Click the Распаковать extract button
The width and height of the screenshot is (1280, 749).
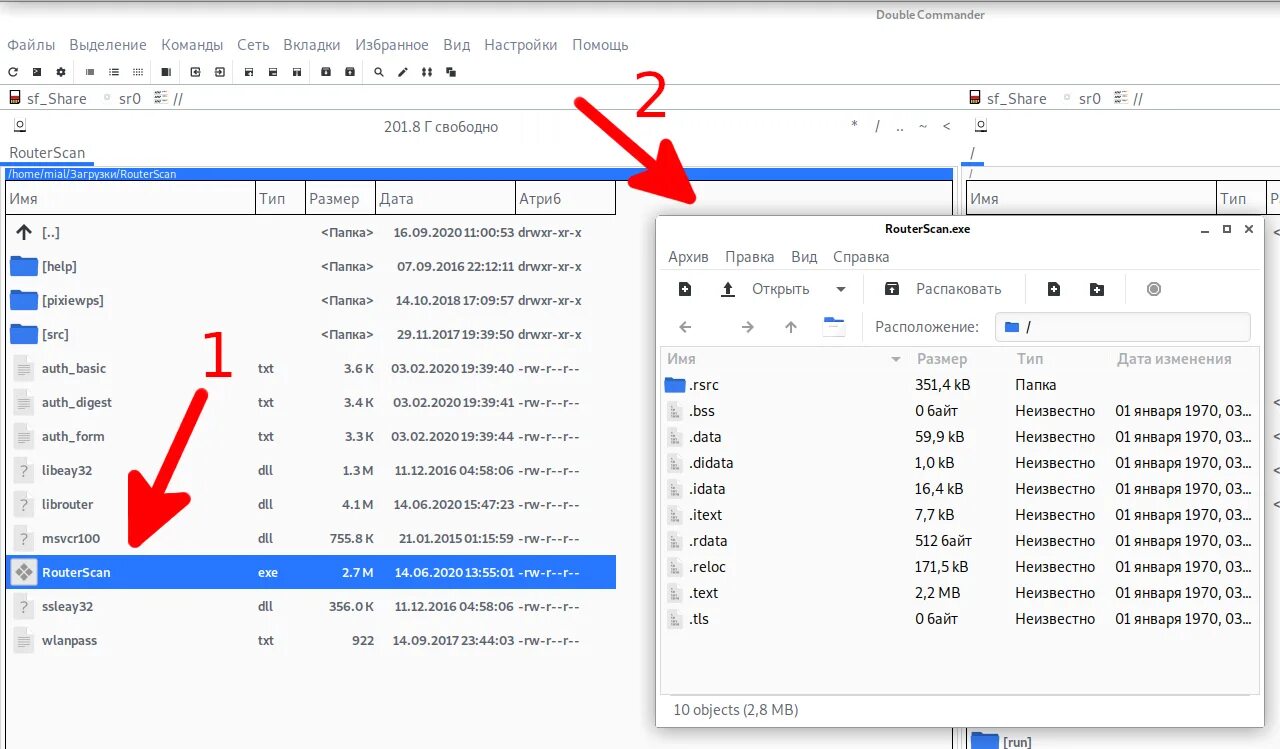(x=943, y=289)
